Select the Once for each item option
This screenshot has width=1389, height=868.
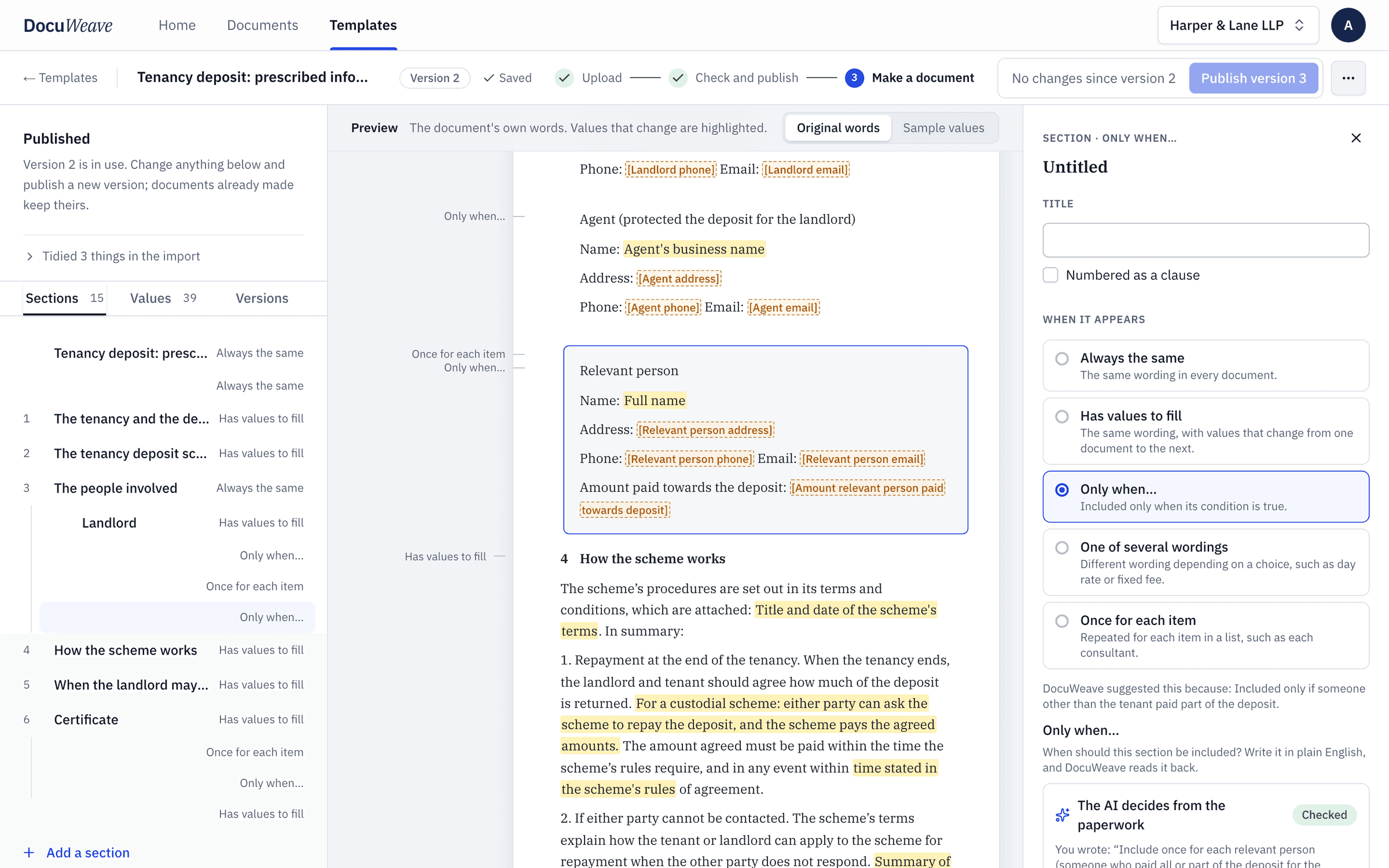[x=1206, y=635]
